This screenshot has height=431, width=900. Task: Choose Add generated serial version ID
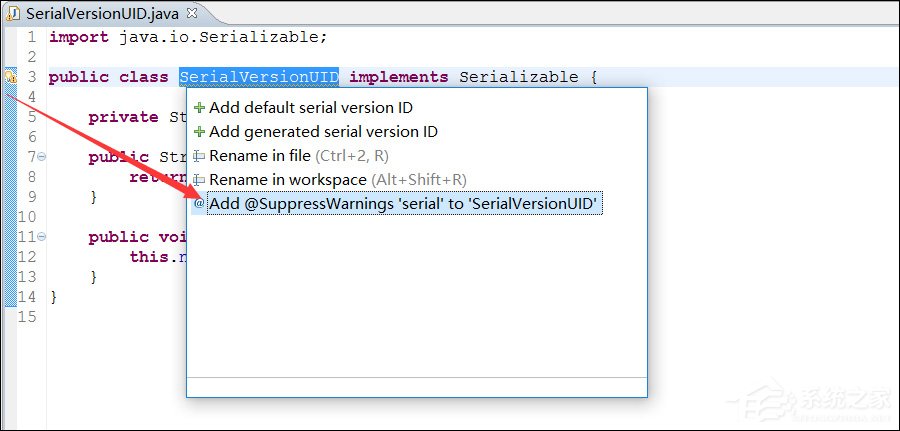pos(323,132)
